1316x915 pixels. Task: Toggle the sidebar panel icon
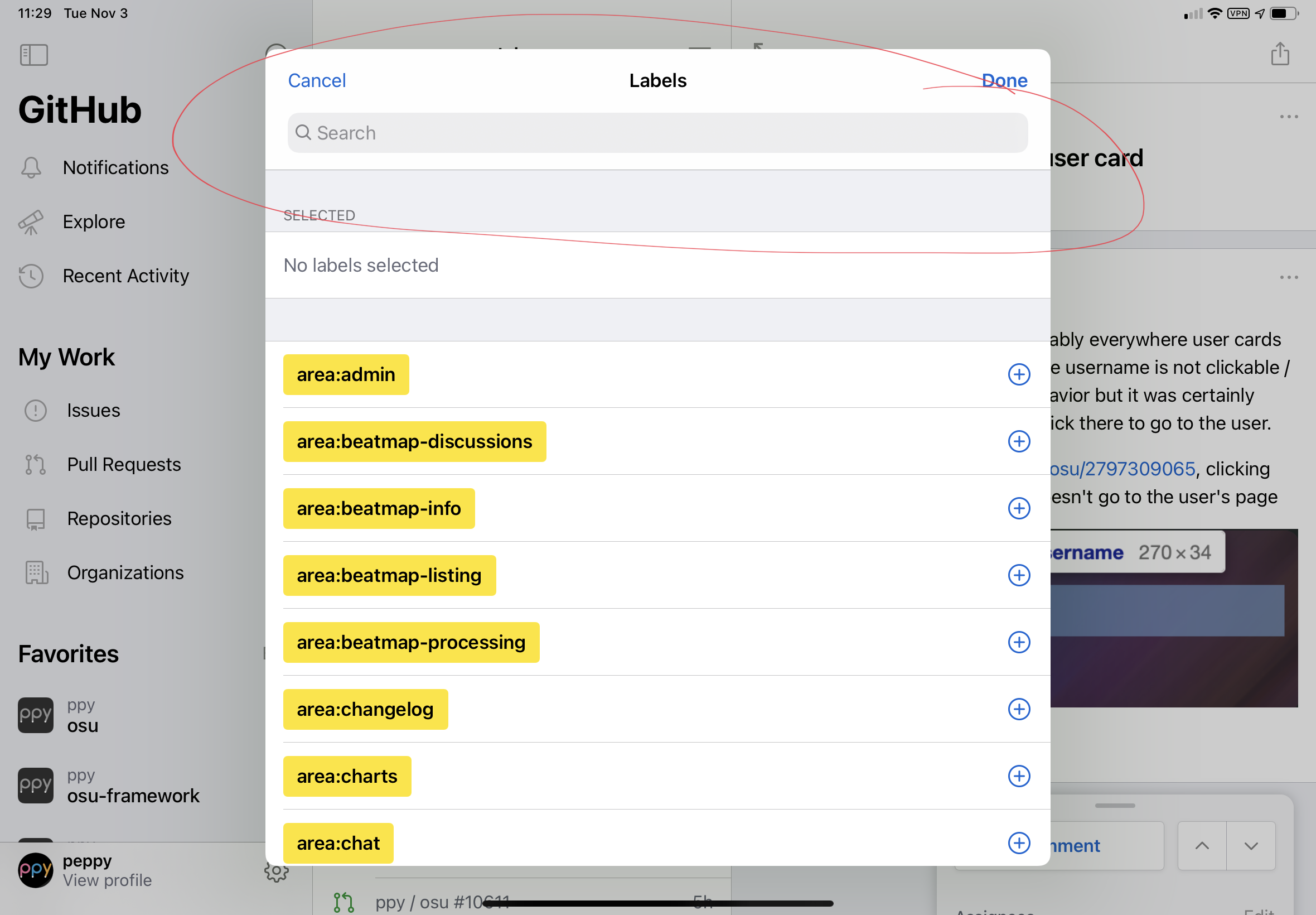pos(34,55)
